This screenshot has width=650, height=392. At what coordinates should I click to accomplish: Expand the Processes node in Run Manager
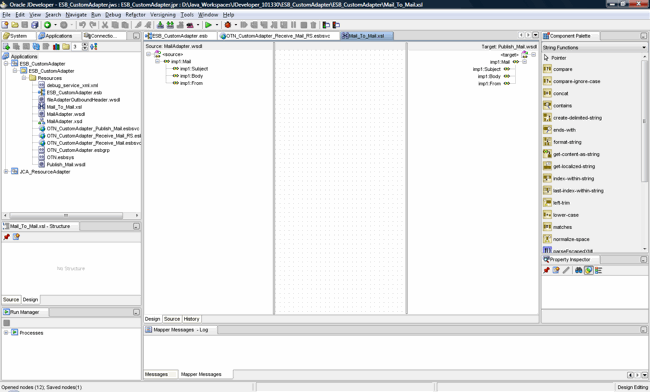point(6,332)
